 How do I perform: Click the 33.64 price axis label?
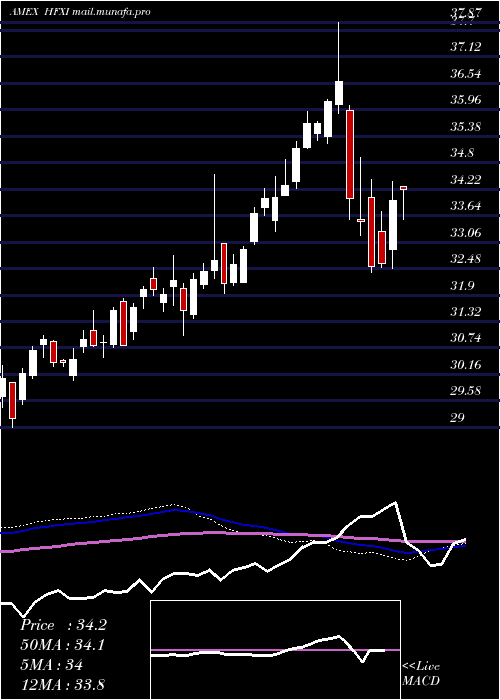(x=466, y=206)
